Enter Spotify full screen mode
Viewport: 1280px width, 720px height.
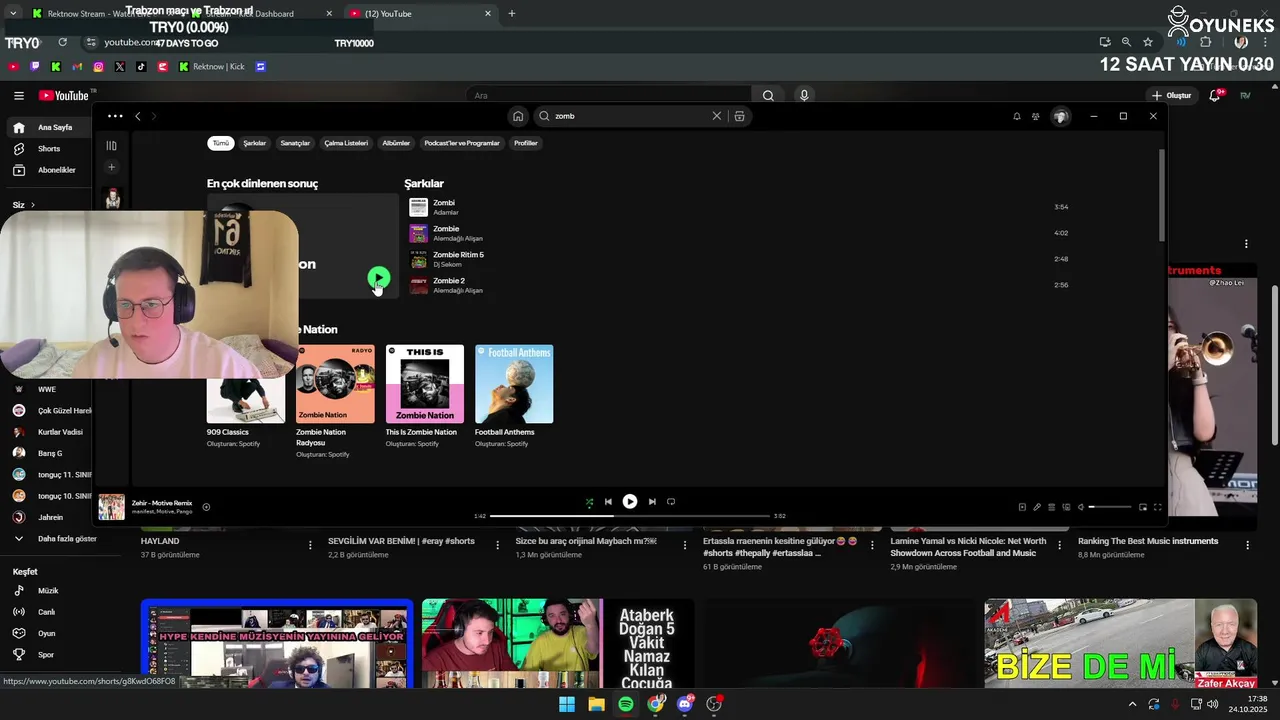click(x=1158, y=507)
